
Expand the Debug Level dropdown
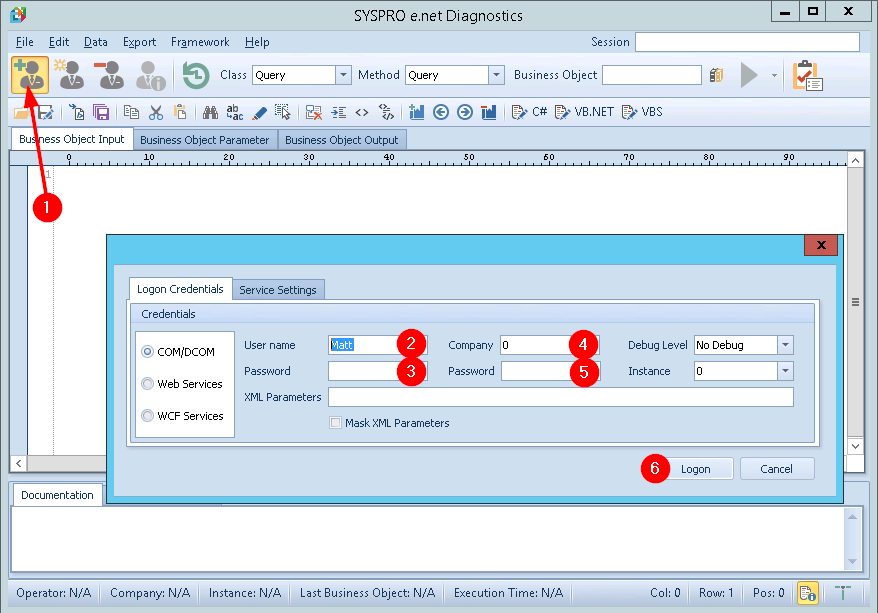[x=786, y=345]
